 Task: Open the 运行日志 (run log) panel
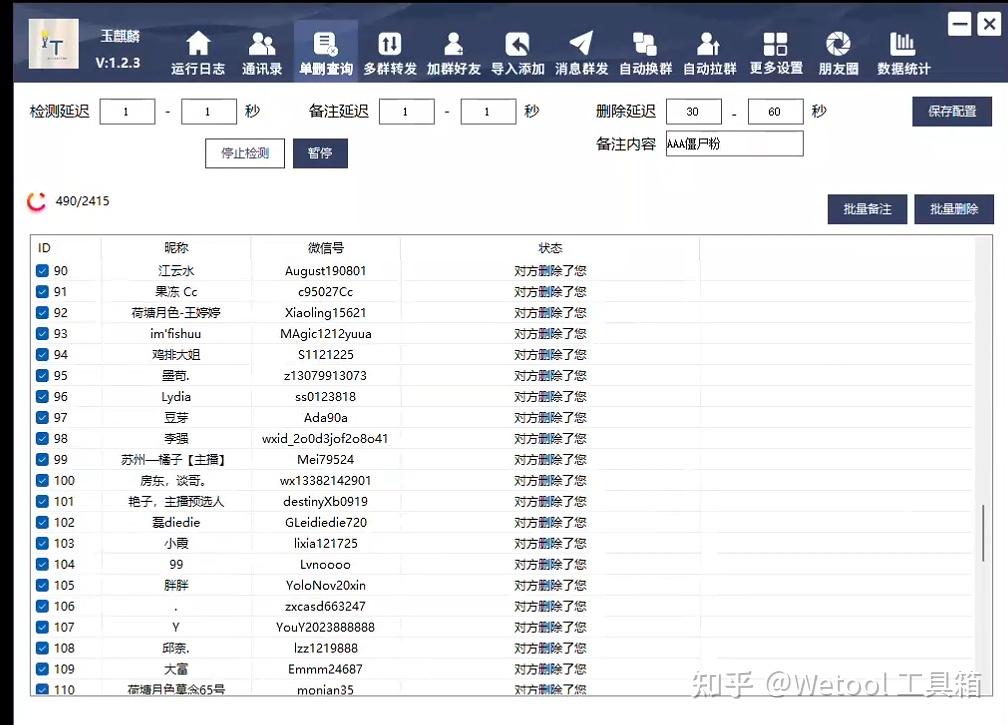coord(197,48)
